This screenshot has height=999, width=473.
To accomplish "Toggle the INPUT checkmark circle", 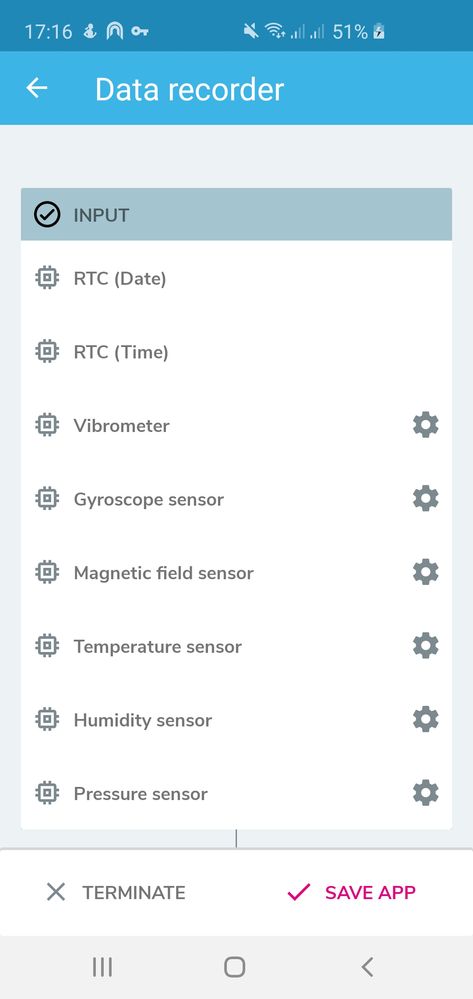I will click(x=47, y=215).
